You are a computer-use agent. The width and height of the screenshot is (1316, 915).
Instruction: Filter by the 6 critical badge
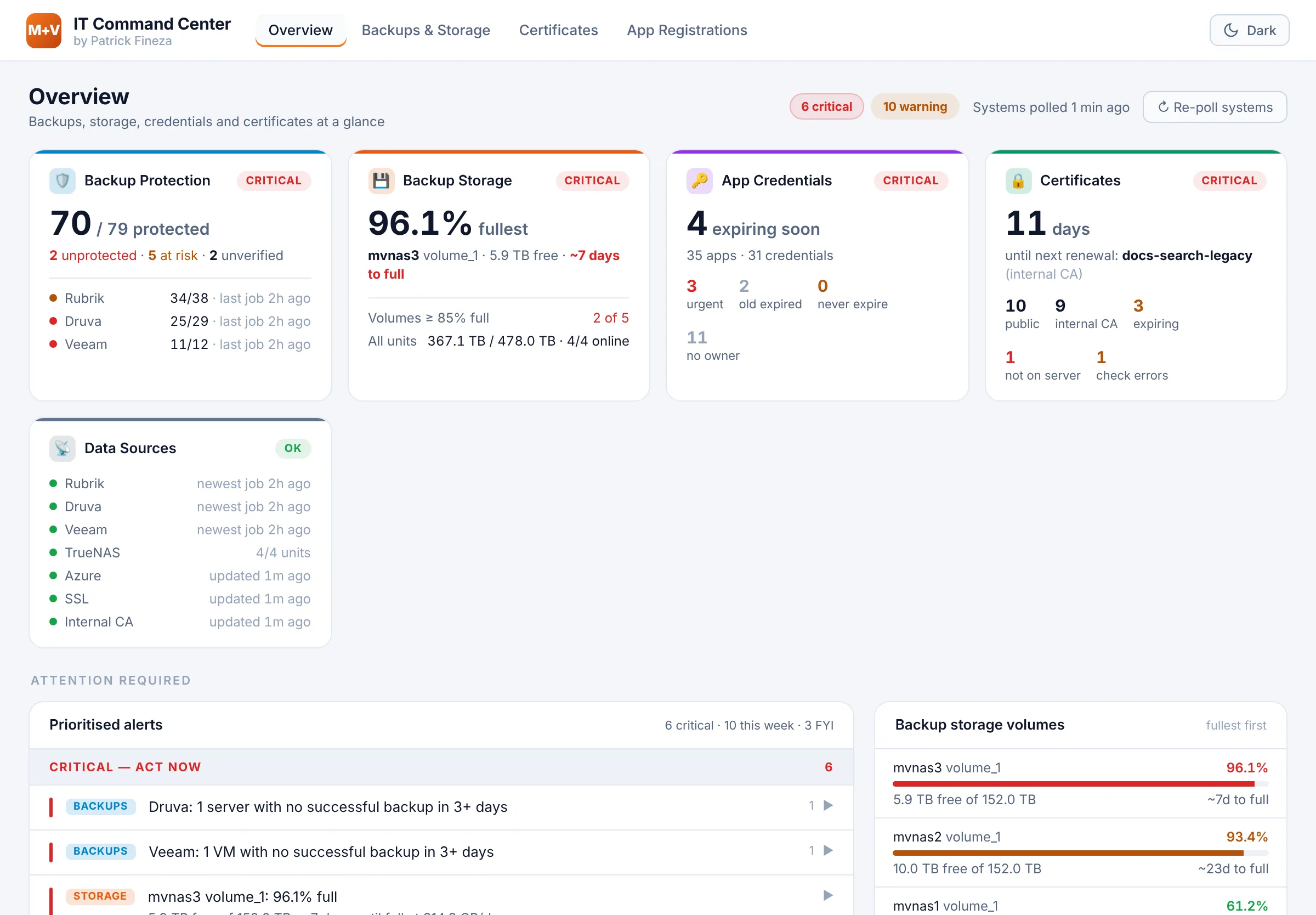(826, 106)
